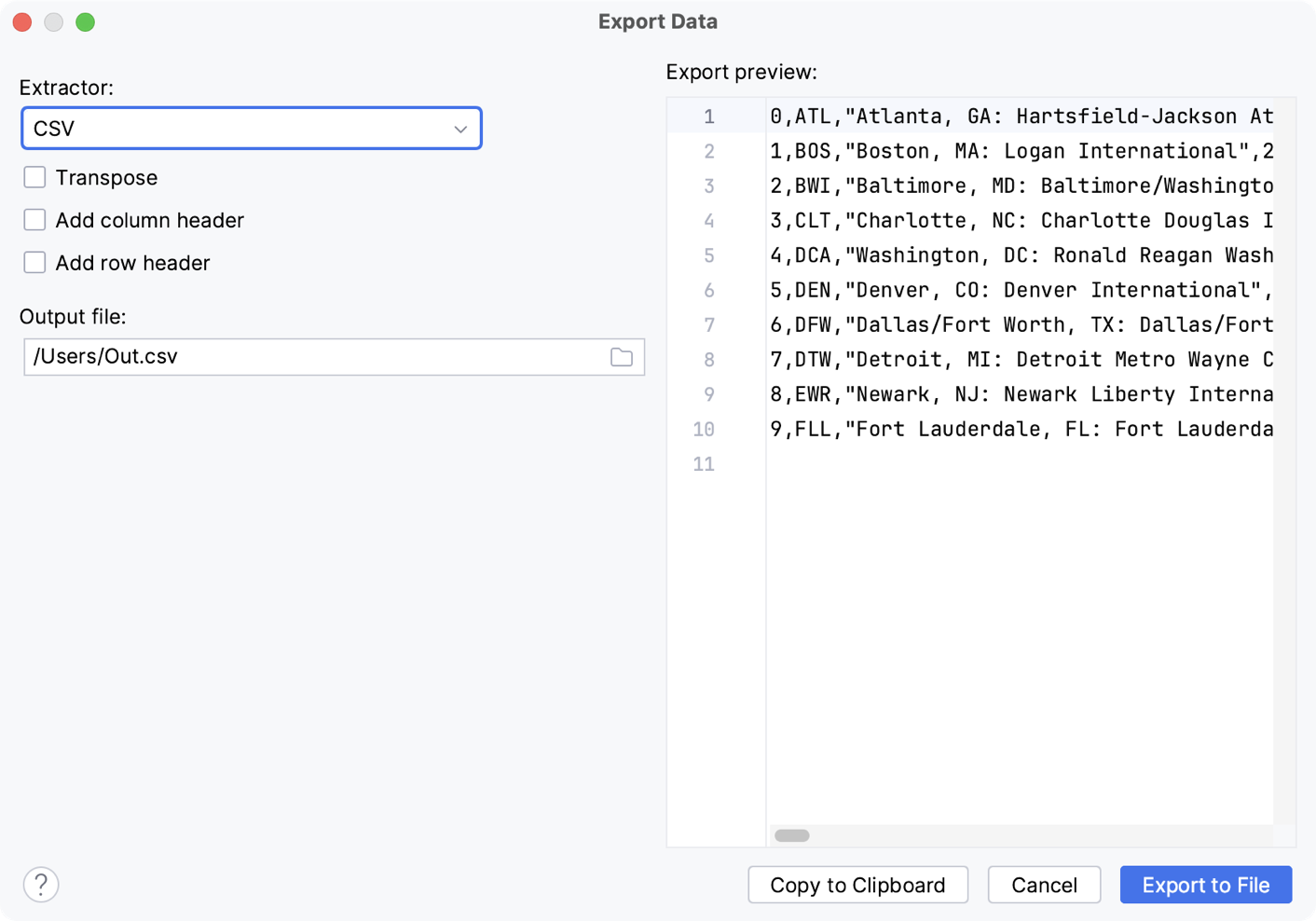Browse for output file using folder icon
The width and height of the screenshot is (1316, 921).
[x=622, y=356]
